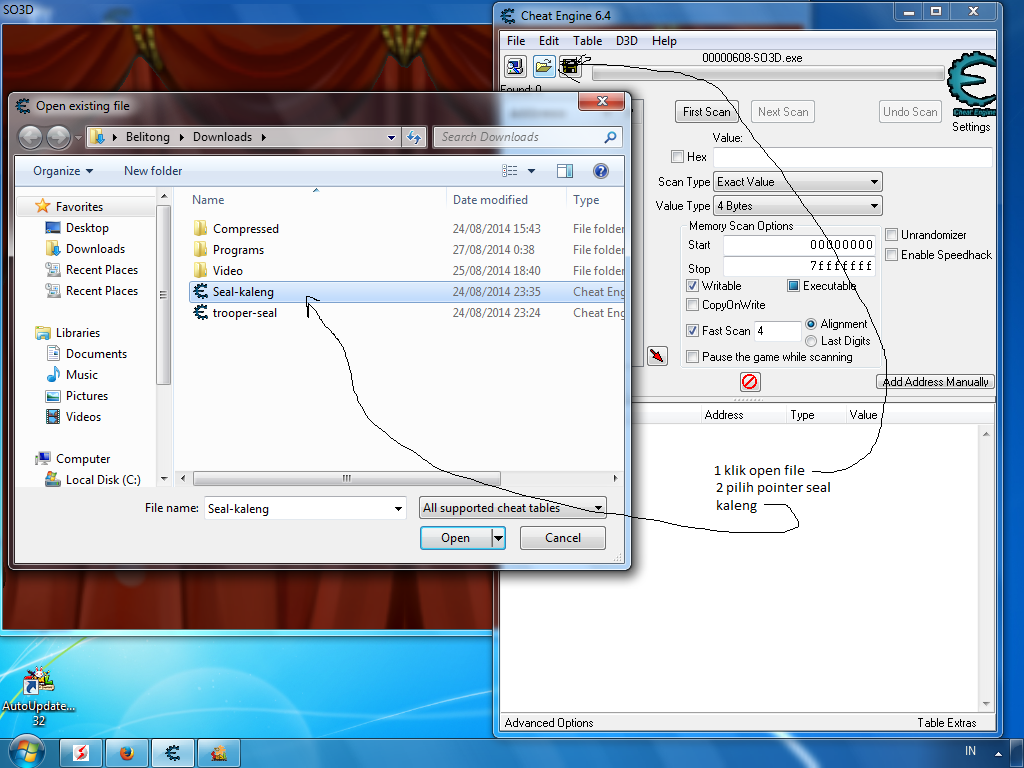The image size is (1024, 768).
Task: Enable Pause the game while scanning
Action: 692,357
